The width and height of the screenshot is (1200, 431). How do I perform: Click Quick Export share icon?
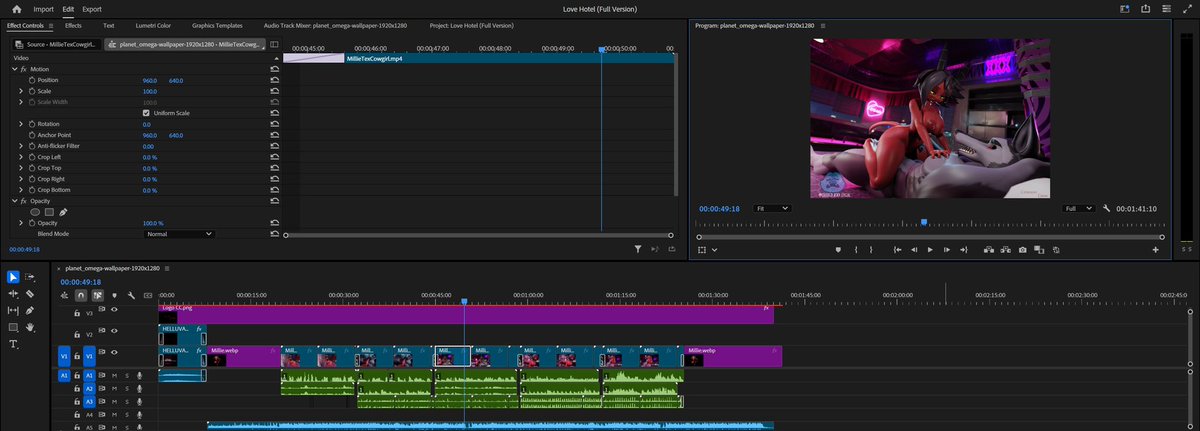click(1147, 8)
